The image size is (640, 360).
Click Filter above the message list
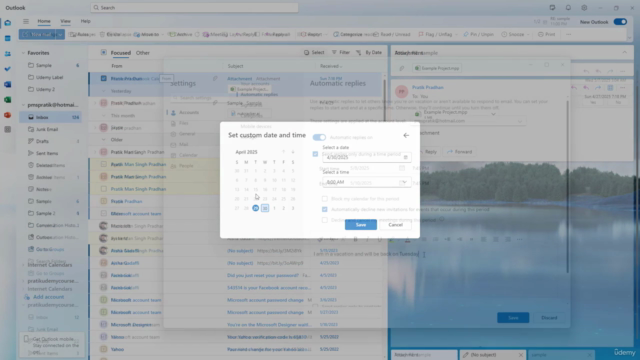click(x=341, y=52)
